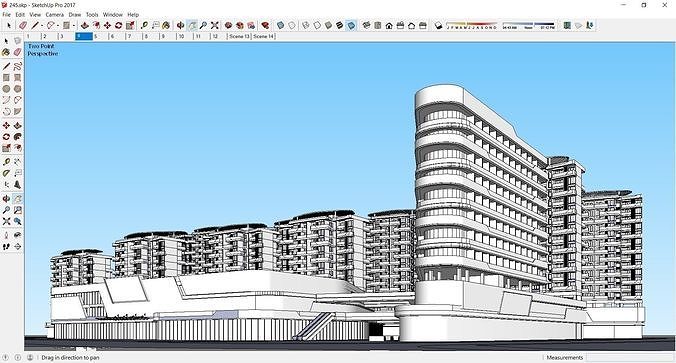Select the Scale tool in the top toolbar

(130, 25)
